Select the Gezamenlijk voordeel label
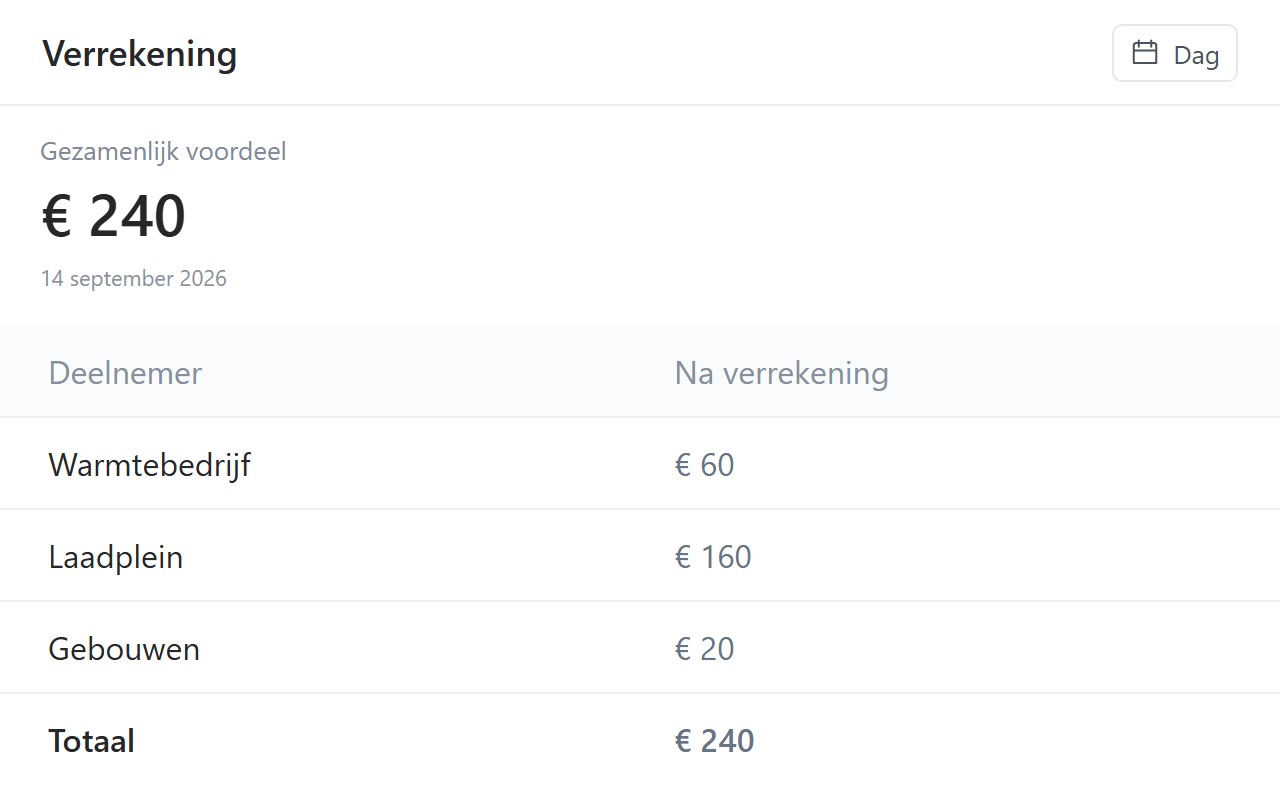The image size is (1280, 800). coord(163,152)
